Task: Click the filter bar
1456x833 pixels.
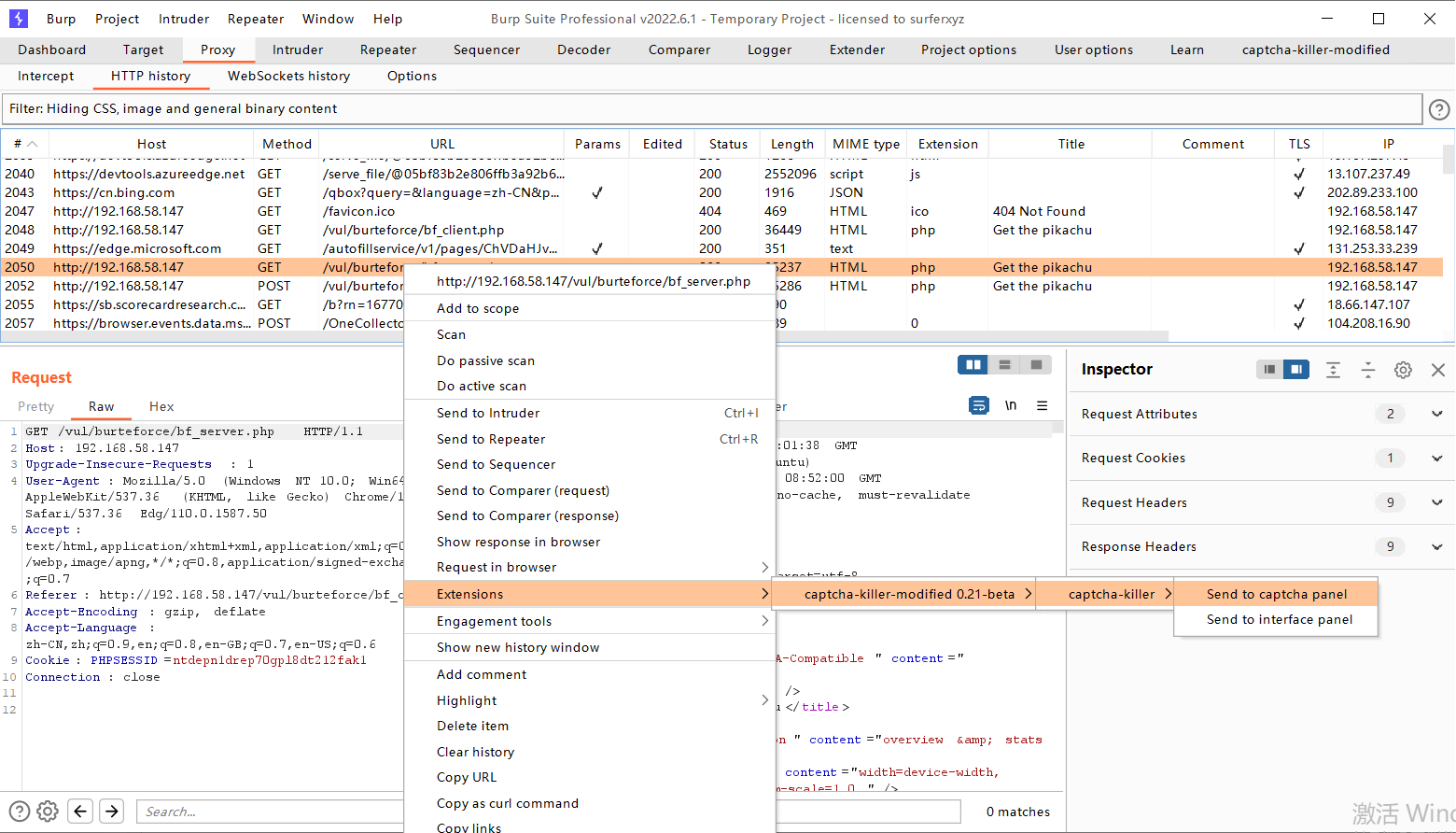Action: (x=713, y=108)
